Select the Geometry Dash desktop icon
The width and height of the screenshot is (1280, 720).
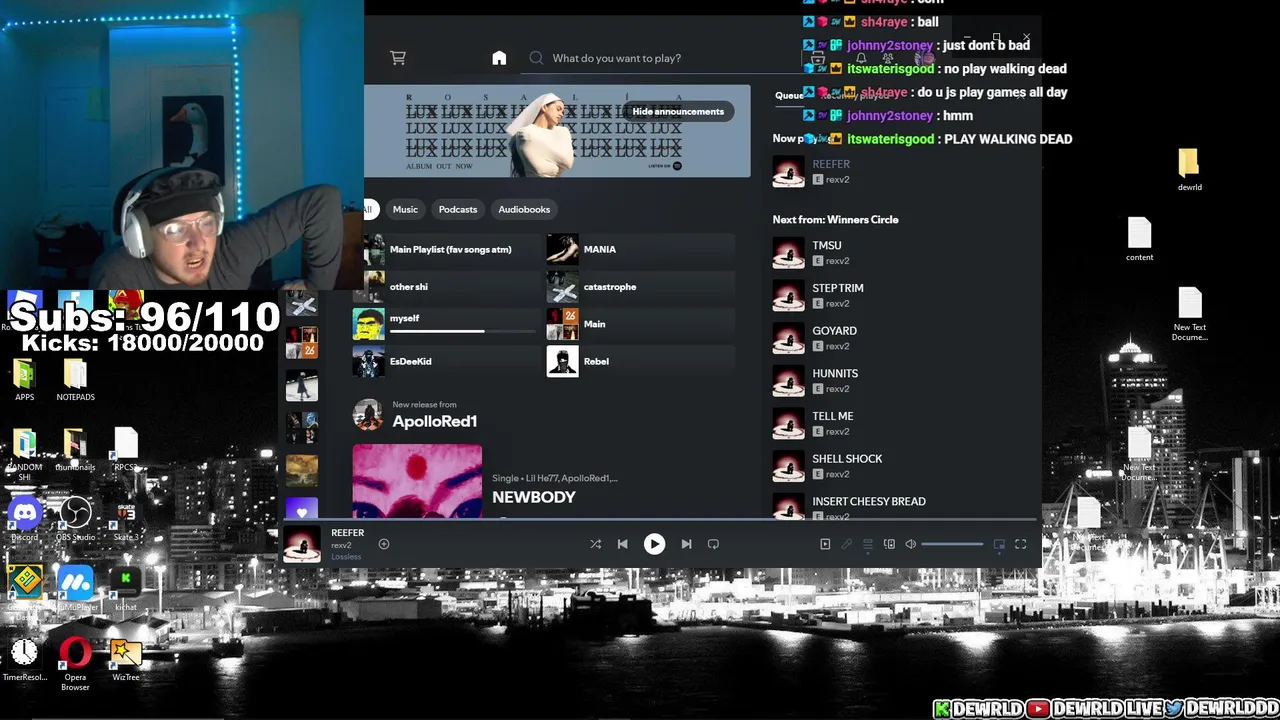click(25, 588)
